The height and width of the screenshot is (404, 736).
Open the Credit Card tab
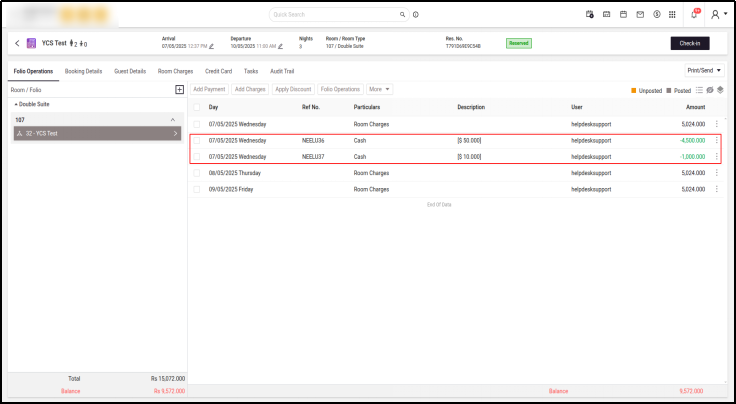click(218, 71)
